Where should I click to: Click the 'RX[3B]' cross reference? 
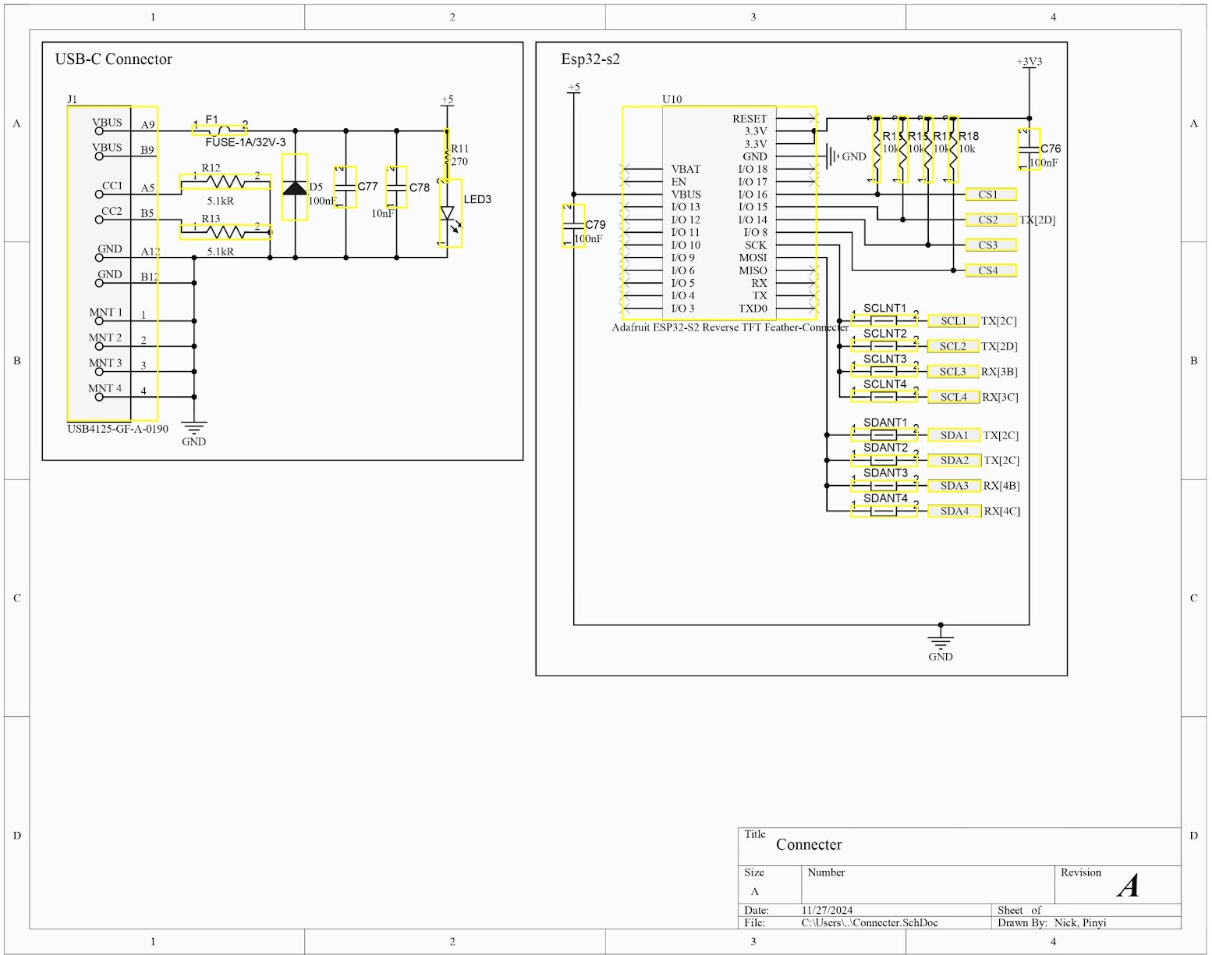click(999, 372)
